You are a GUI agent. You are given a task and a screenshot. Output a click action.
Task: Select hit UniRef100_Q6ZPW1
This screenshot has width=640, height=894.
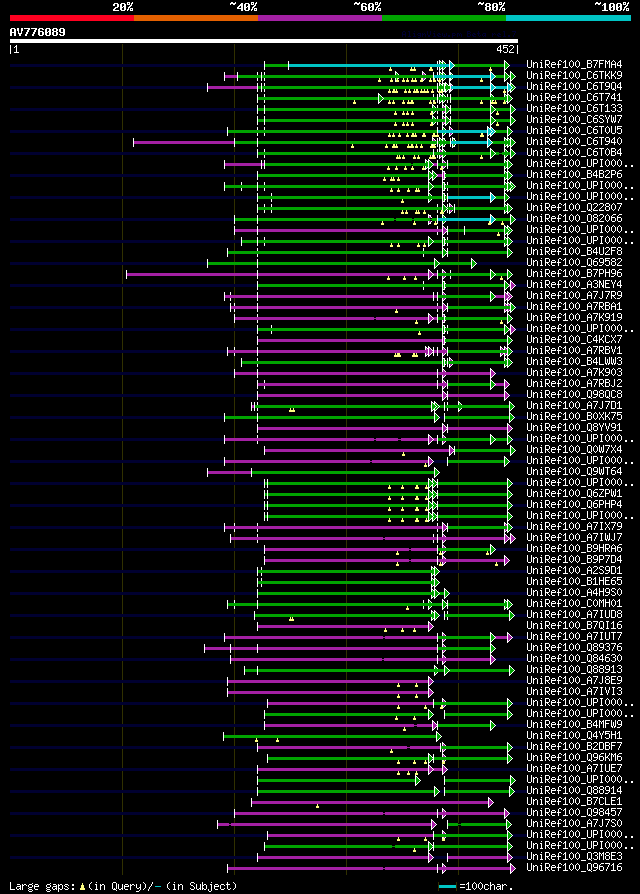pyautogui.click(x=574, y=494)
